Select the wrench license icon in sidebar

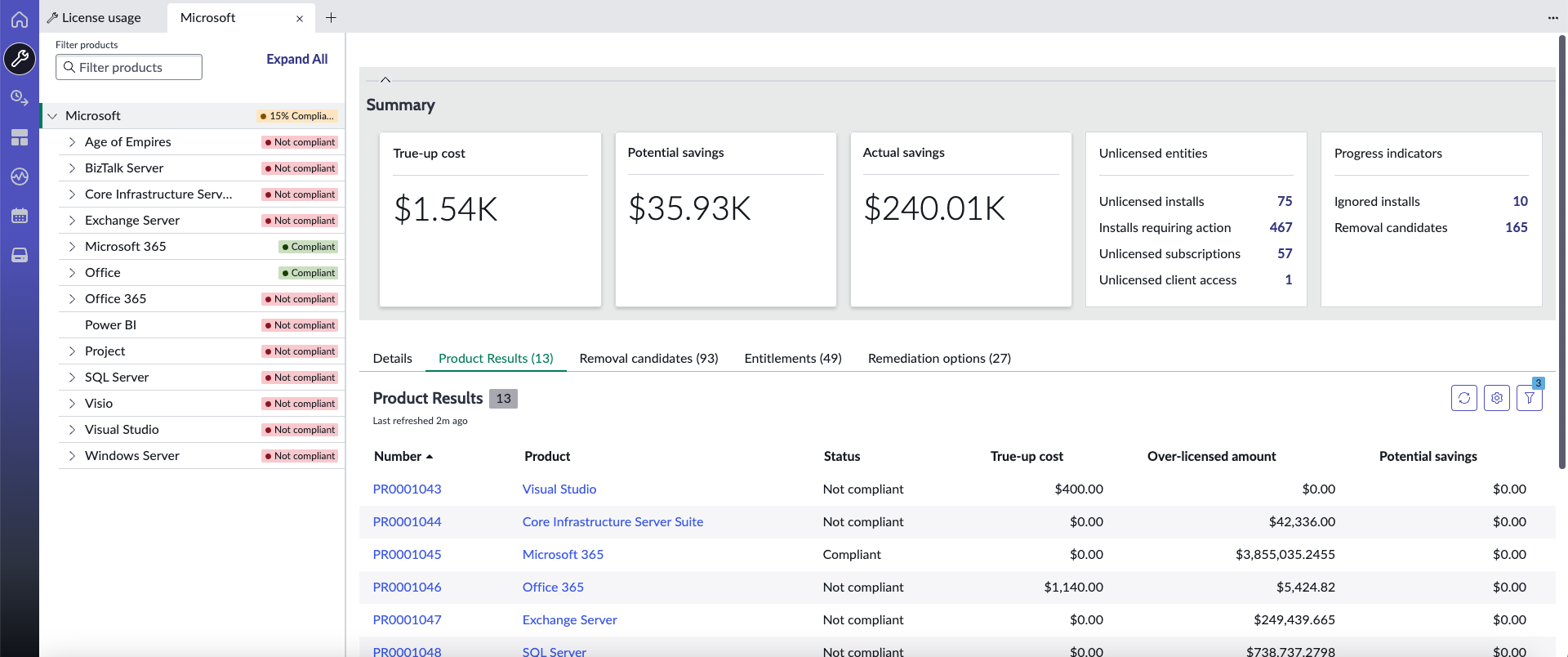click(x=20, y=58)
